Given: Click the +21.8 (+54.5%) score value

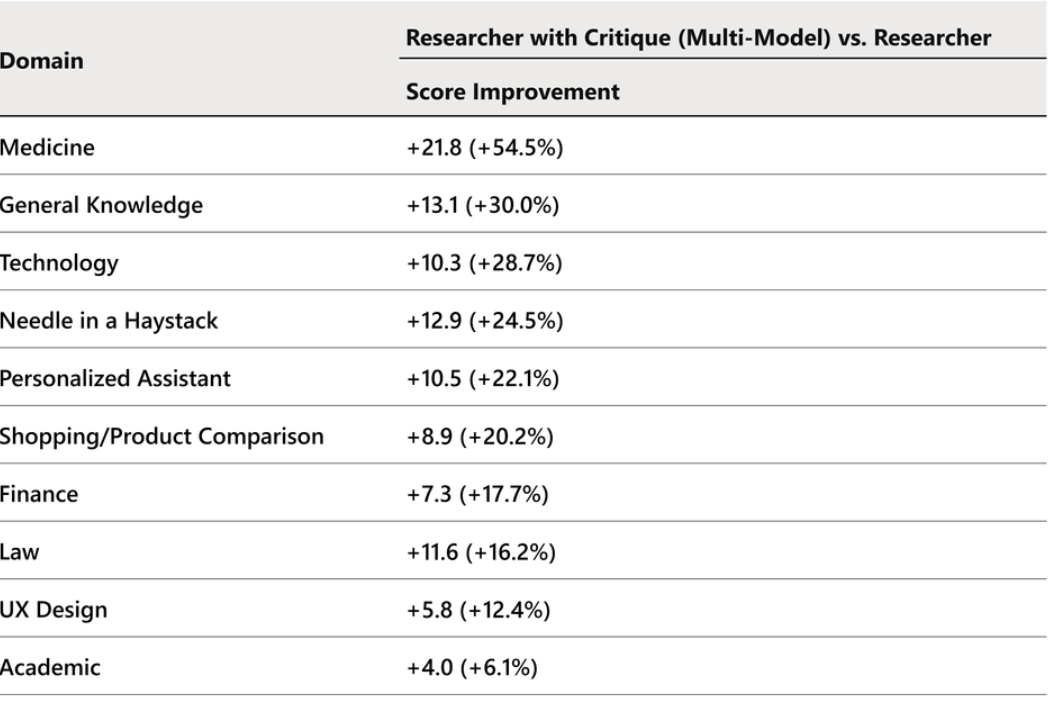Looking at the screenshot, I should click(485, 148).
